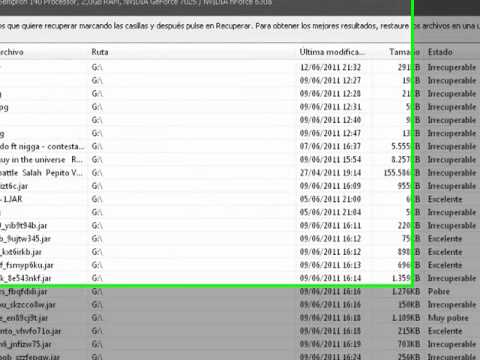Select the file ending in _fsmyp6ku.jar
The image size is (480, 360).
pos(240,265)
